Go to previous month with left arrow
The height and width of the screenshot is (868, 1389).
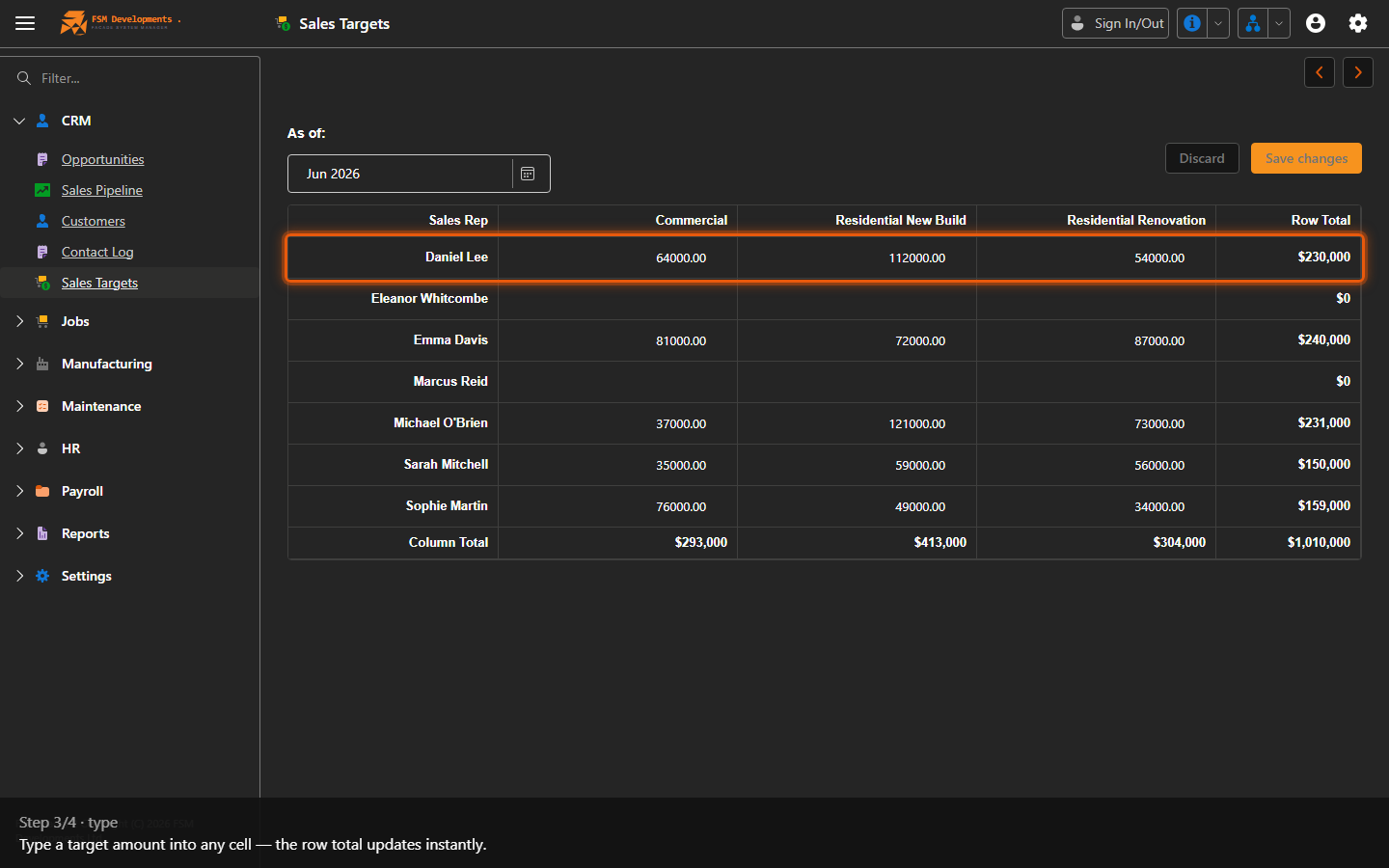pos(1320,72)
